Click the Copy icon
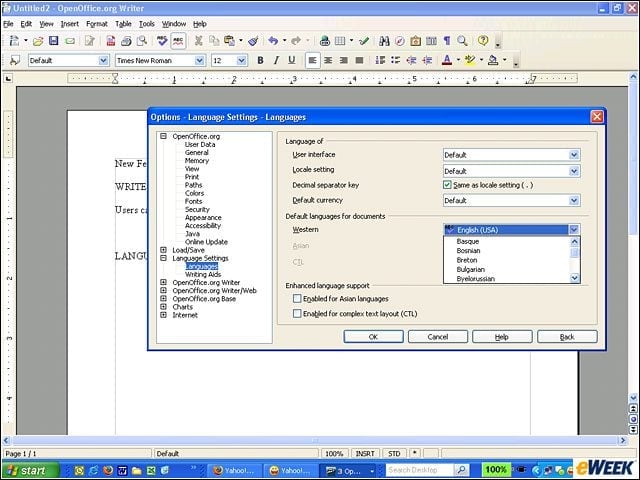Screen dimensions: 640x480 click(214, 41)
